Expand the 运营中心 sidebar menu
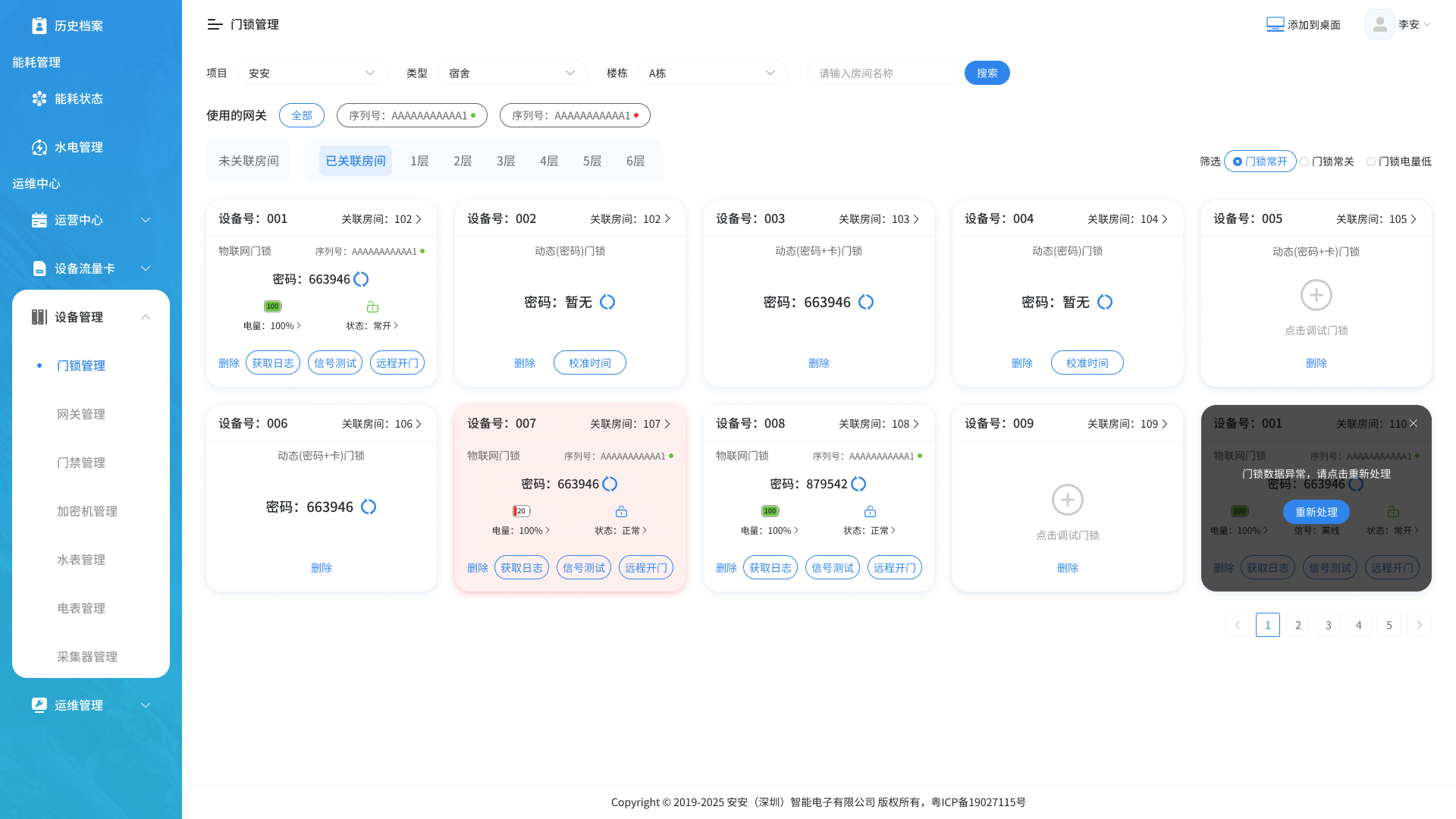Screen dimensions: 1456x819 coord(91,220)
